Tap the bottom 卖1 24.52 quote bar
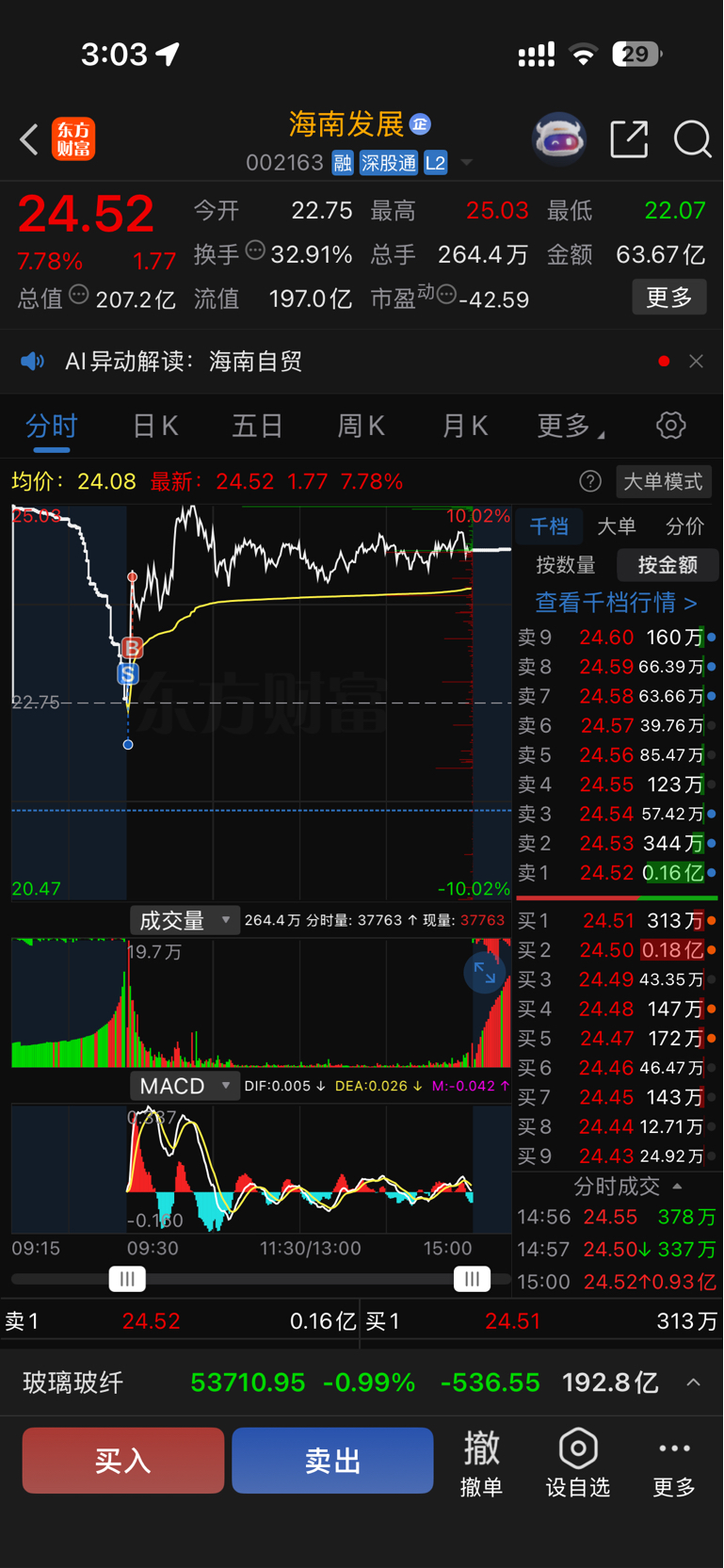The width and height of the screenshot is (724, 1568). (x=180, y=1321)
